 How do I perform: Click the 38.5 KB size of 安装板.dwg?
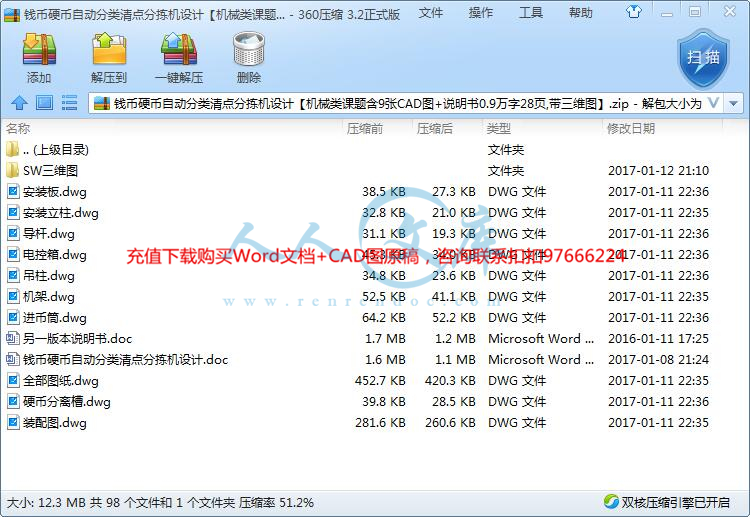(384, 191)
